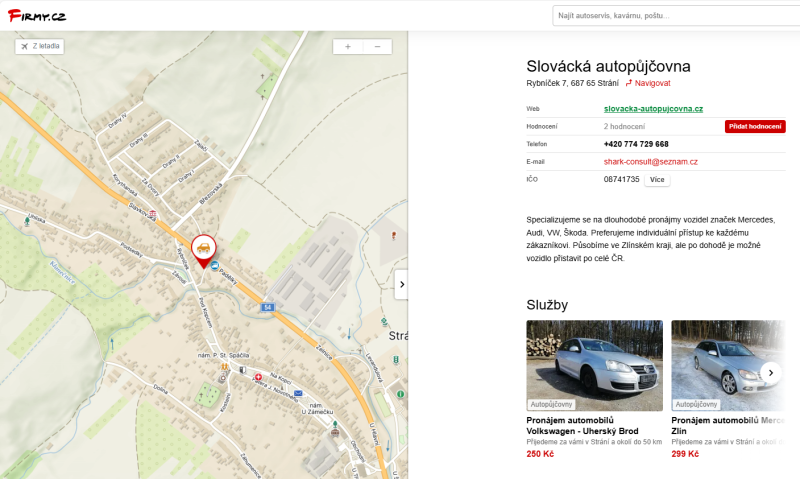Click the blue bus stop icon near Paděky

pyautogui.click(x=215, y=265)
